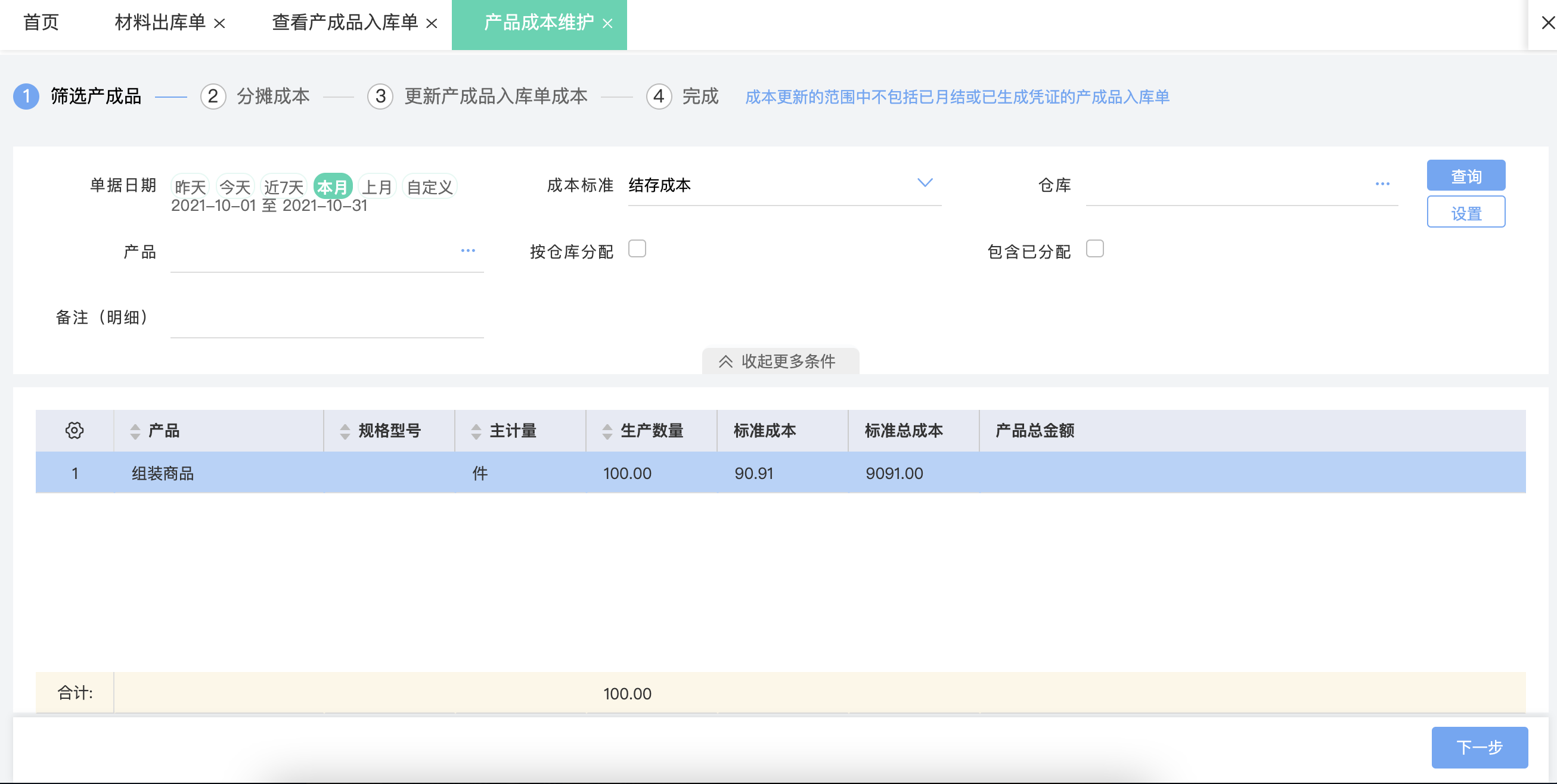
Task: Click the 100.00 quantity in 组装商品 row
Action: [x=626, y=473]
